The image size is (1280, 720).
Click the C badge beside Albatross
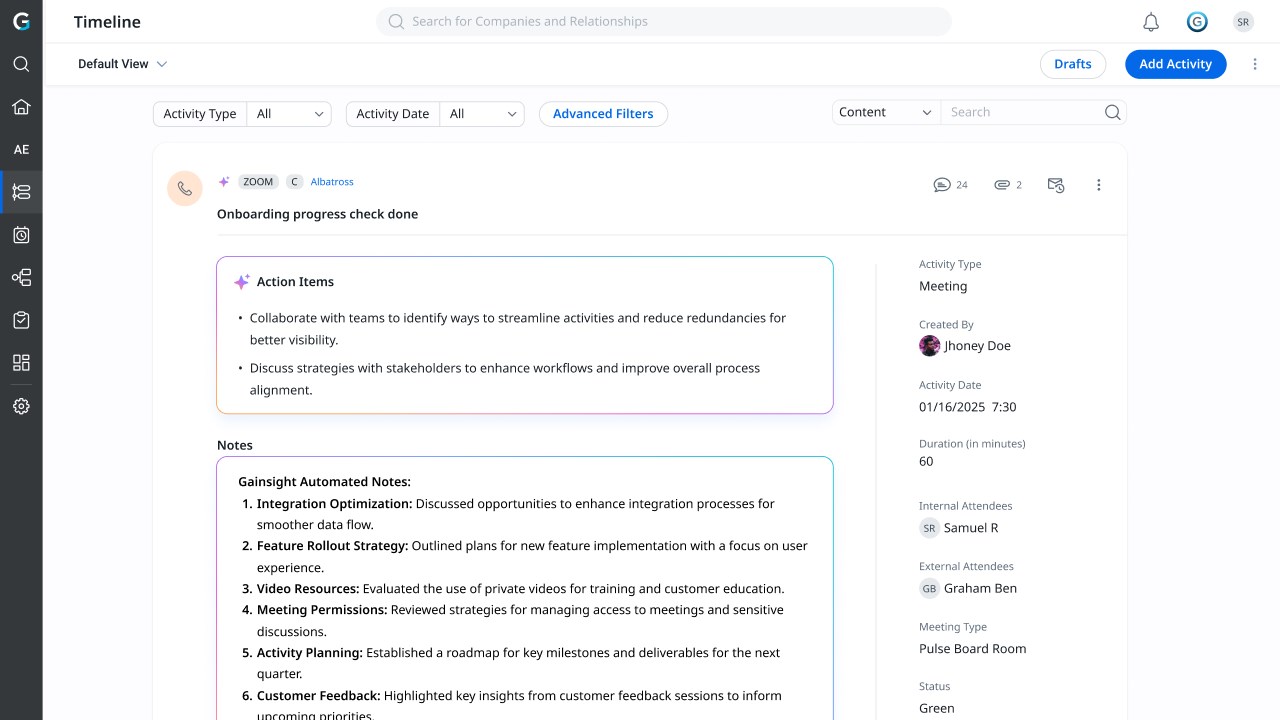294,182
